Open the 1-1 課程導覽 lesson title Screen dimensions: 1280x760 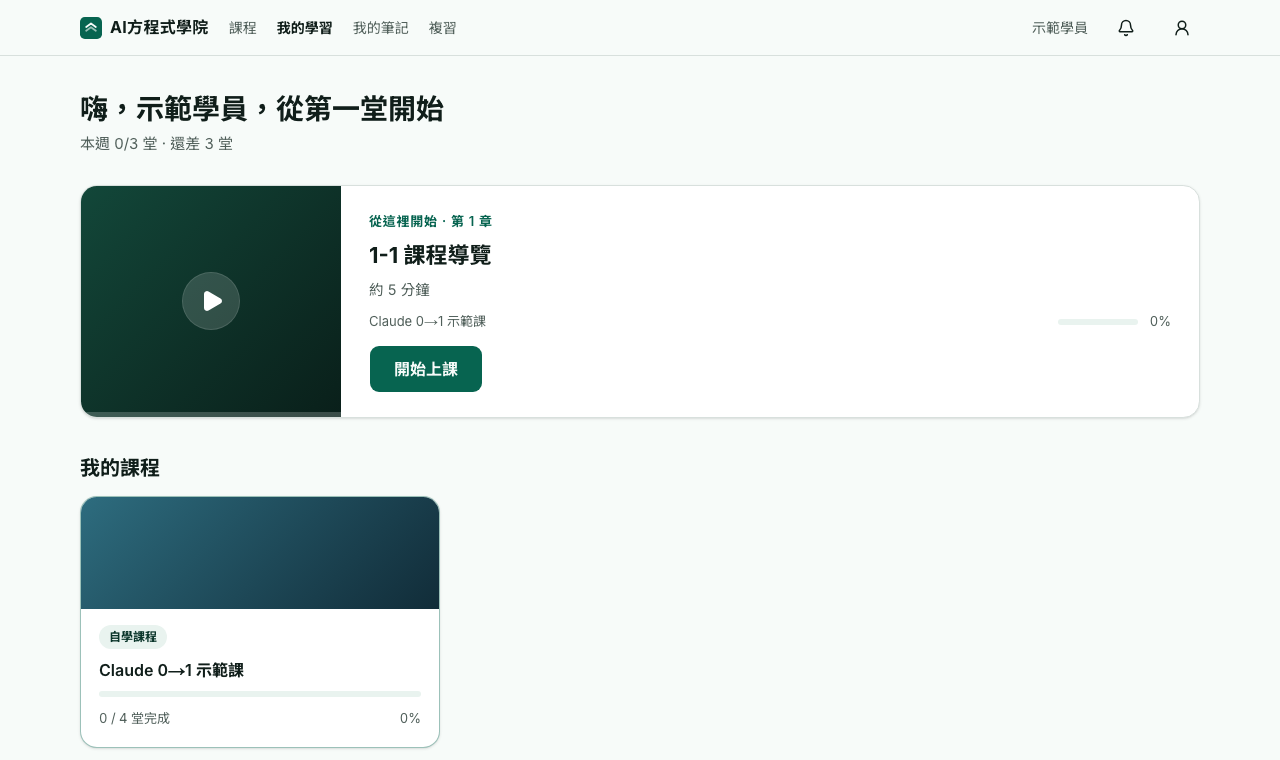pyautogui.click(x=430, y=255)
